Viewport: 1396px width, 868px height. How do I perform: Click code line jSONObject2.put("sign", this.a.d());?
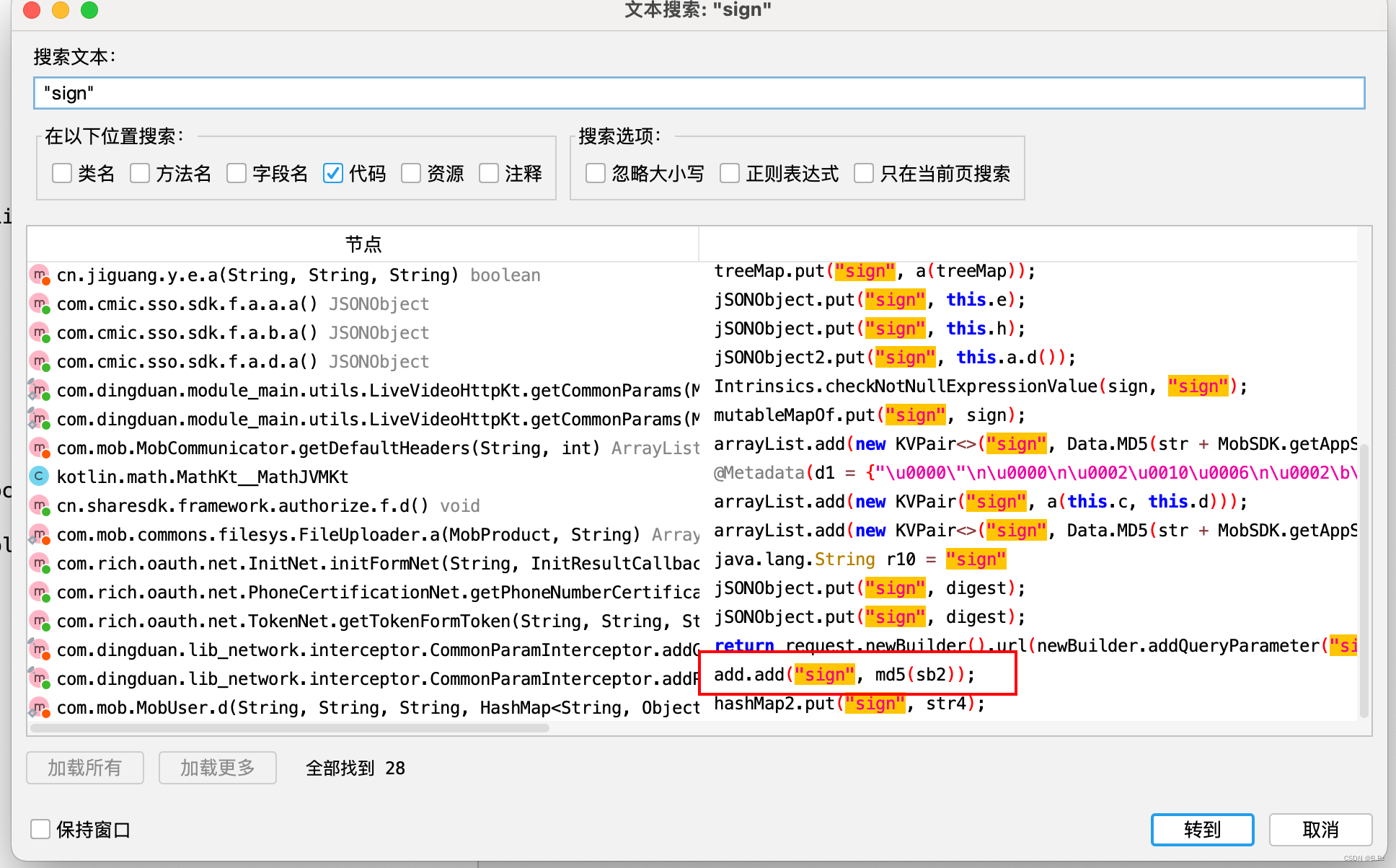coord(895,358)
